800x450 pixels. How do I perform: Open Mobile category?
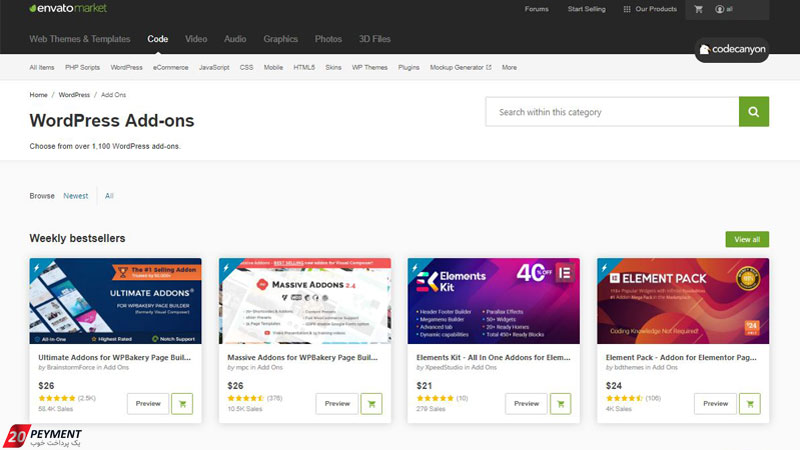[273, 67]
